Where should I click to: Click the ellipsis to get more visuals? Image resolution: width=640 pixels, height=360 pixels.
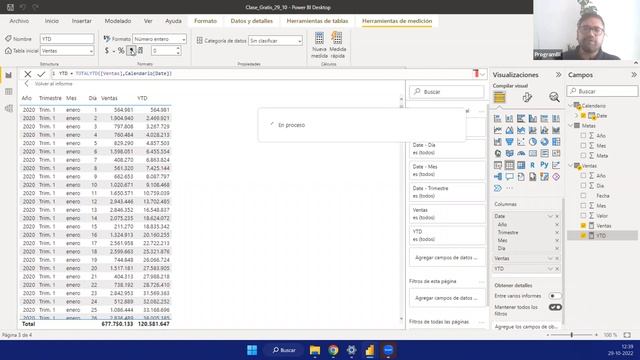tap(509, 188)
